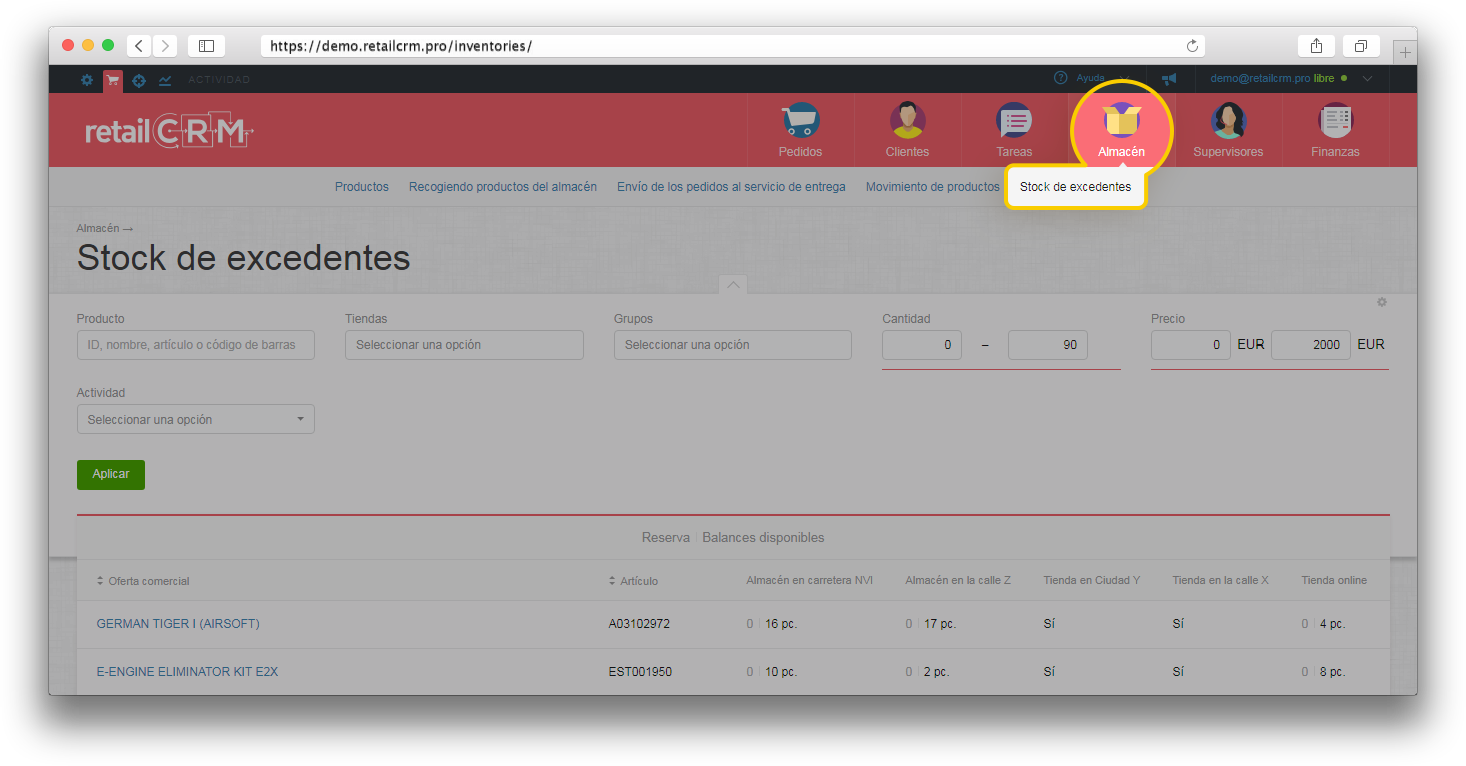Open a new browser tab
The height and width of the screenshot is (766, 1466).
1405,52
